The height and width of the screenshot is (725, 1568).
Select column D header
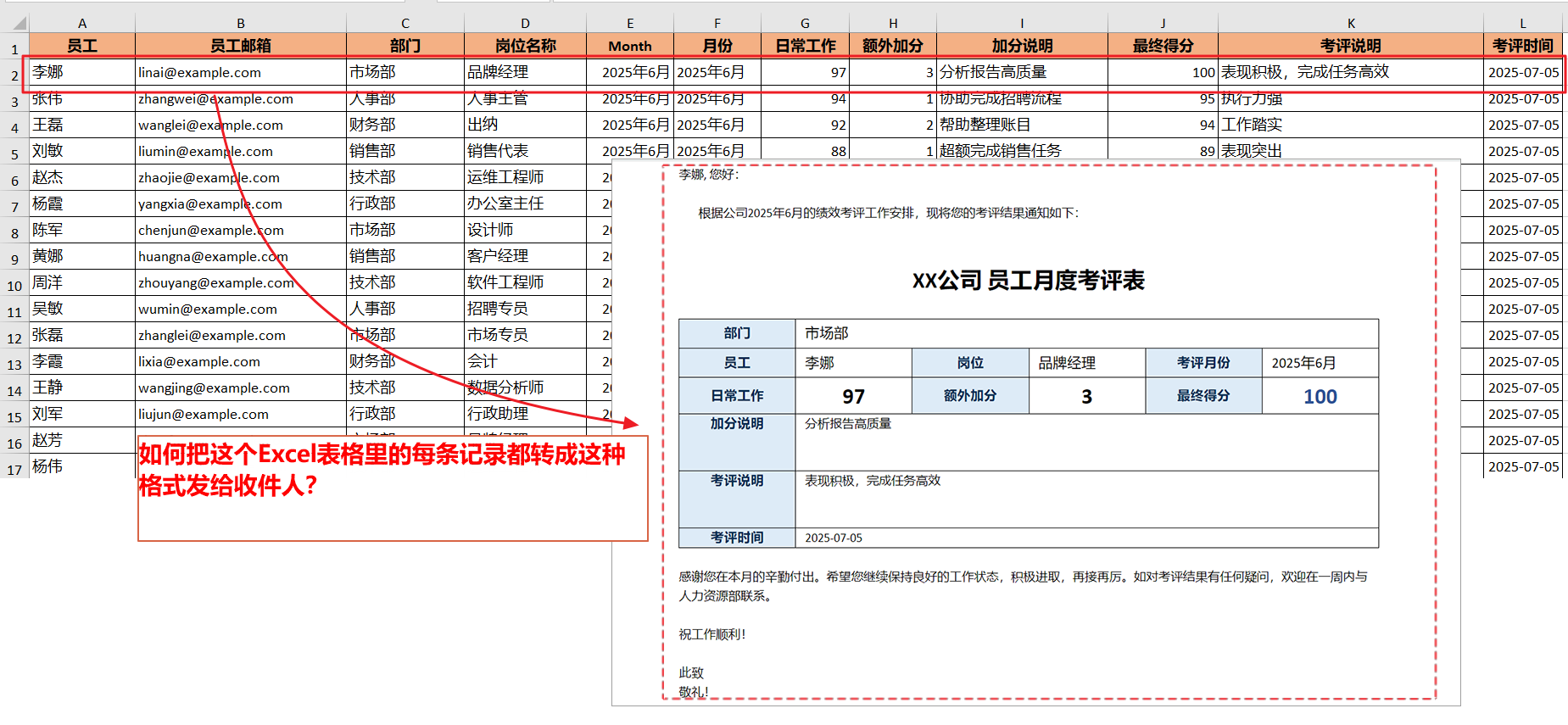[525, 23]
